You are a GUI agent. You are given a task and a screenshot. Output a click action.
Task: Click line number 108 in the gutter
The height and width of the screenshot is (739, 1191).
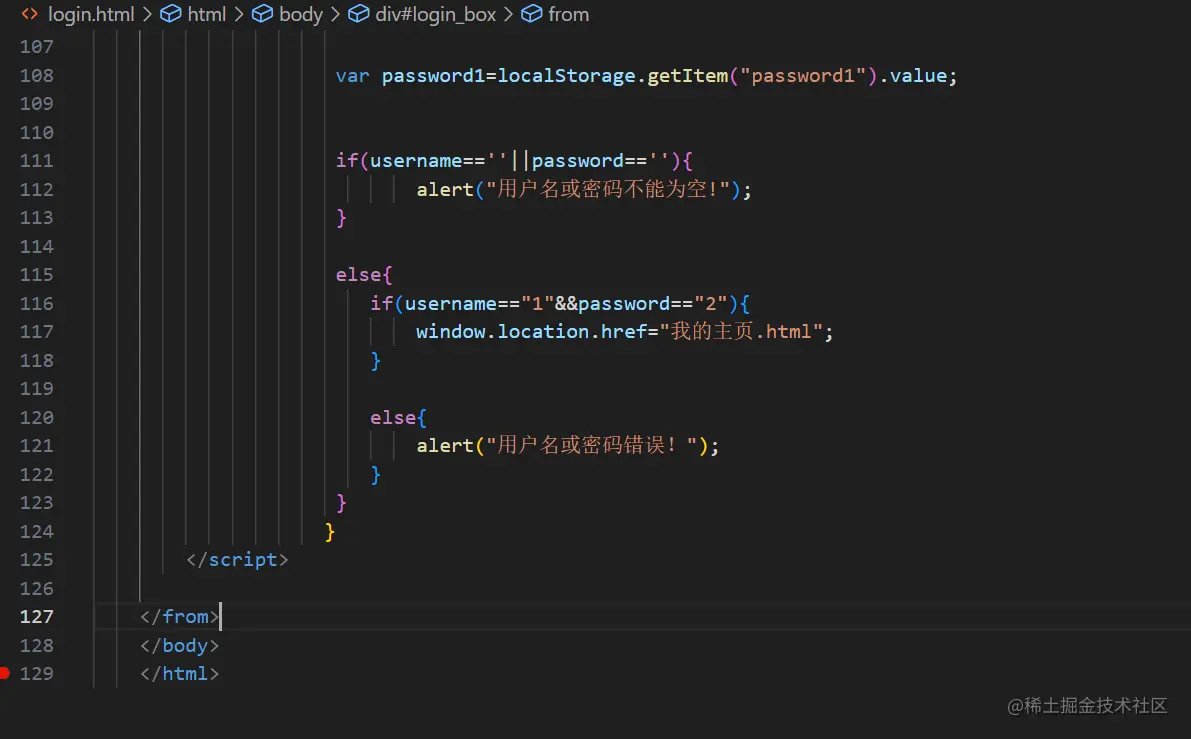click(36, 76)
